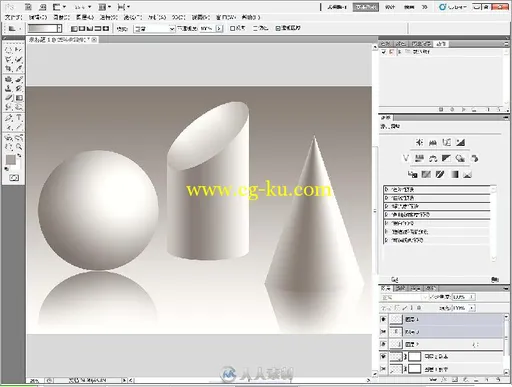This screenshot has width=512, height=387.
Task: Toggle visibility of third layer
Action: click(383, 344)
